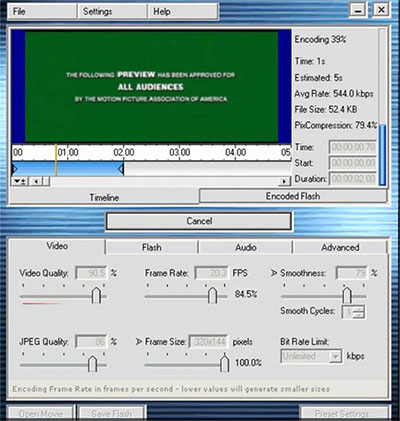Screen dimensions: 400x421
Task: Click the video preview frame
Action: click(152, 87)
